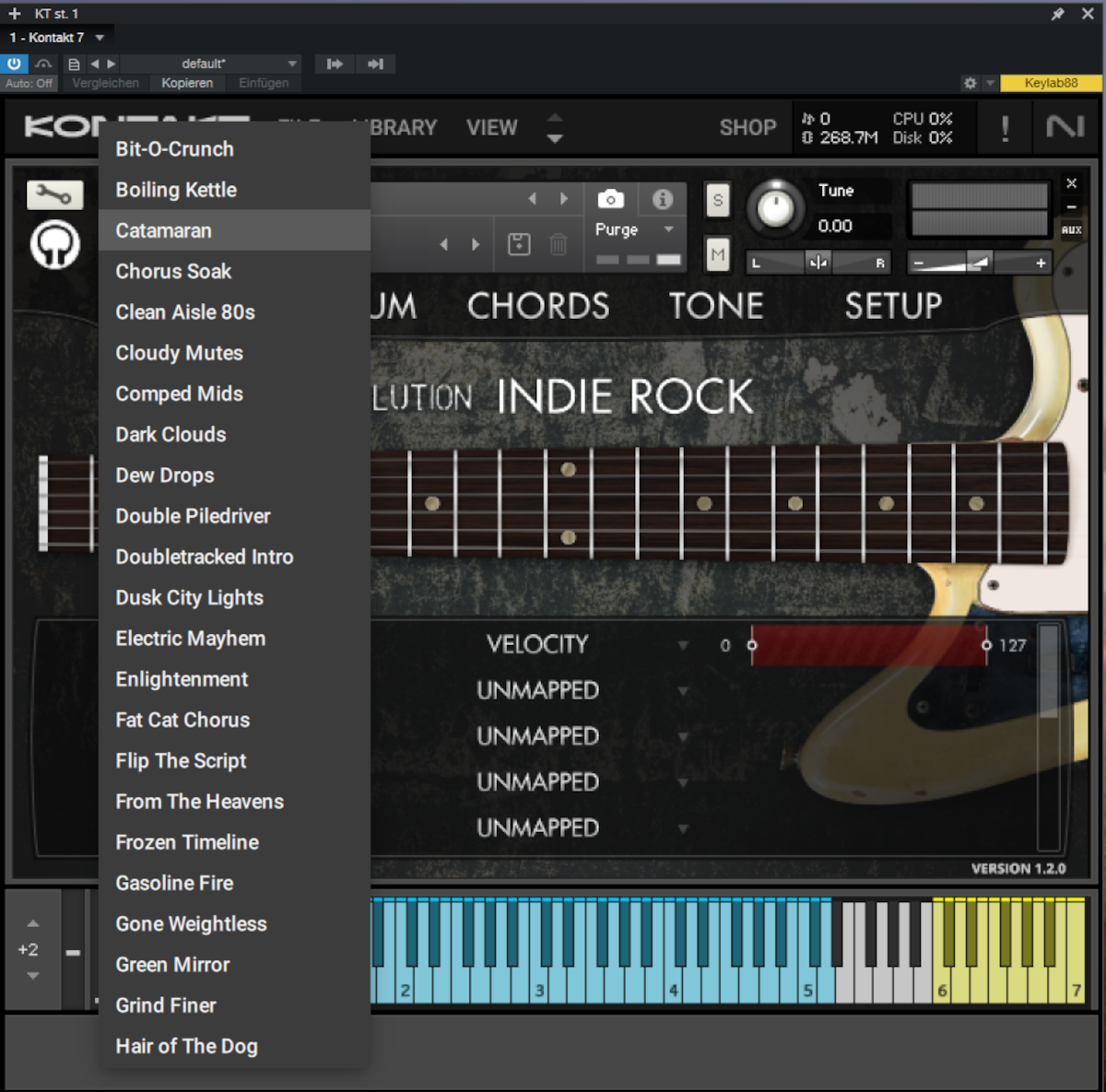The image size is (1106, 1092).
Task: Save the snapshot with floppy icon
Action: pyautogui.click(x=519, y=244)
